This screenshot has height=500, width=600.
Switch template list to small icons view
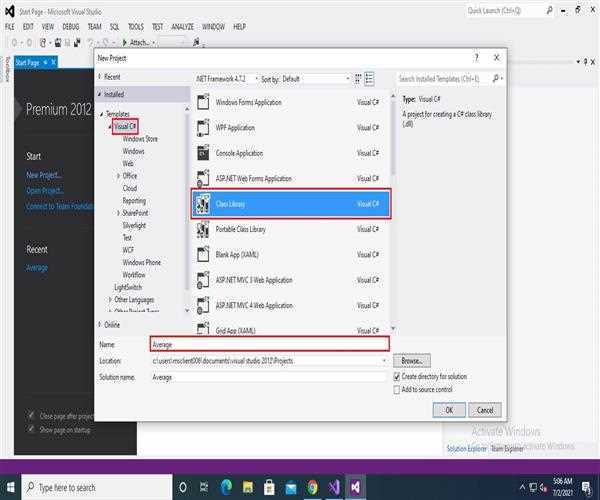(x=357, y=78)
